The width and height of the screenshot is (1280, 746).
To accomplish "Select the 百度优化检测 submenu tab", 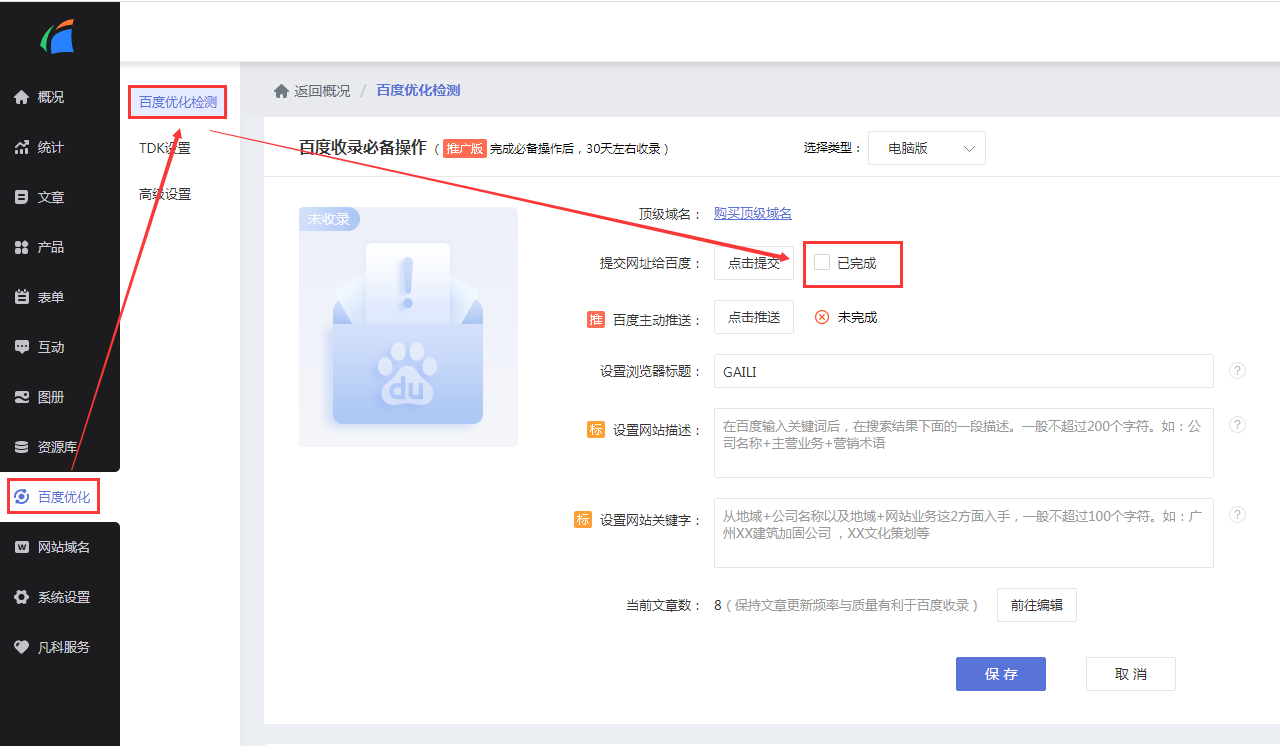I will tap(178, 102).
